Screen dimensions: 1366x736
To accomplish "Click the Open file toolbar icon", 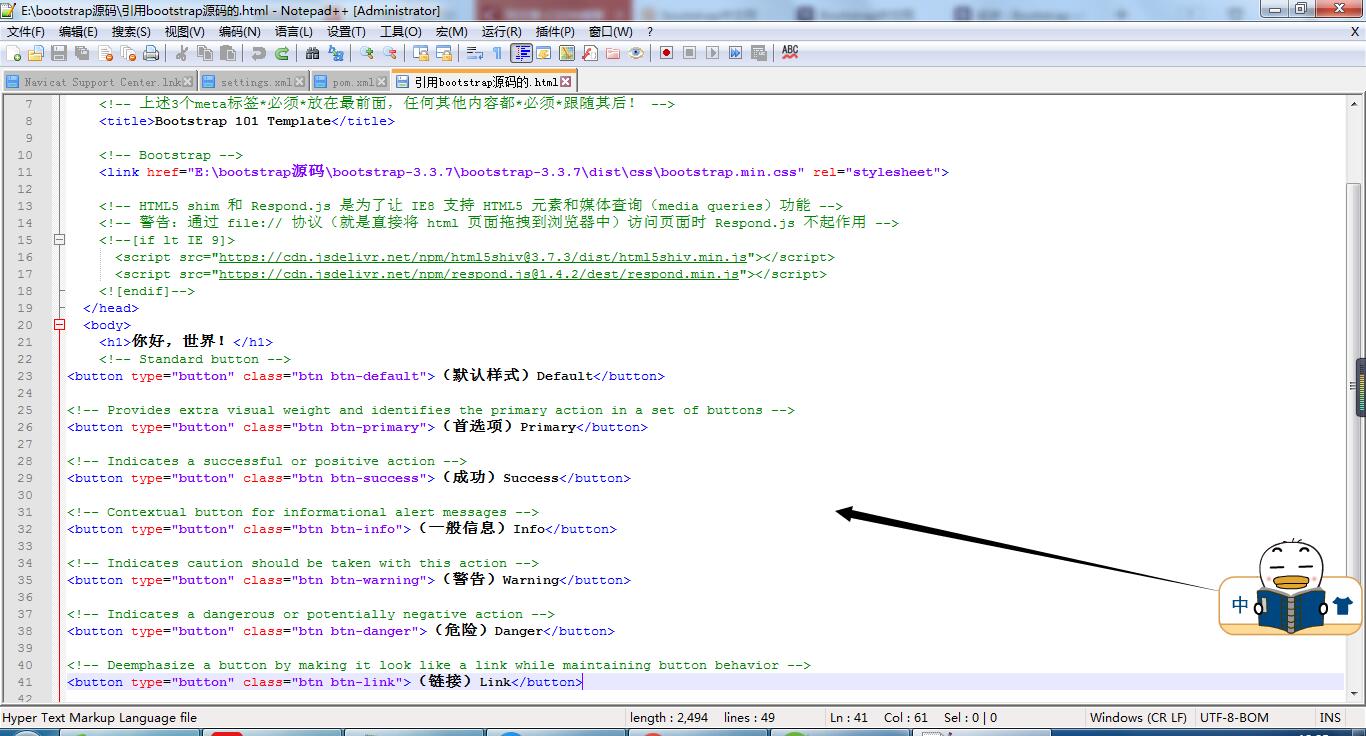I will coord(36,53).
